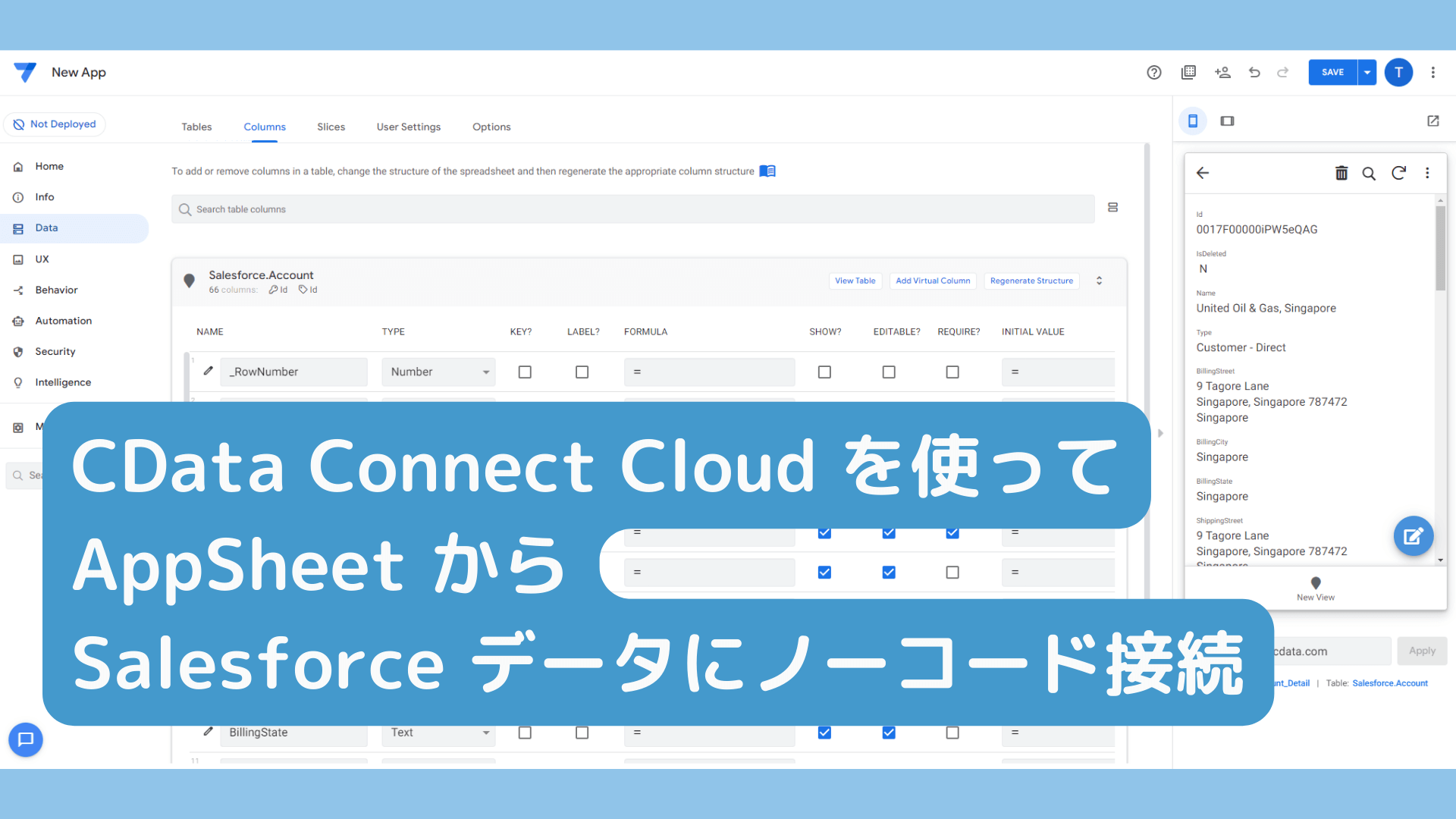Switch preview to mobile phone view
The height and width of the screenshot is (819, 1456).
point(1193,121)
